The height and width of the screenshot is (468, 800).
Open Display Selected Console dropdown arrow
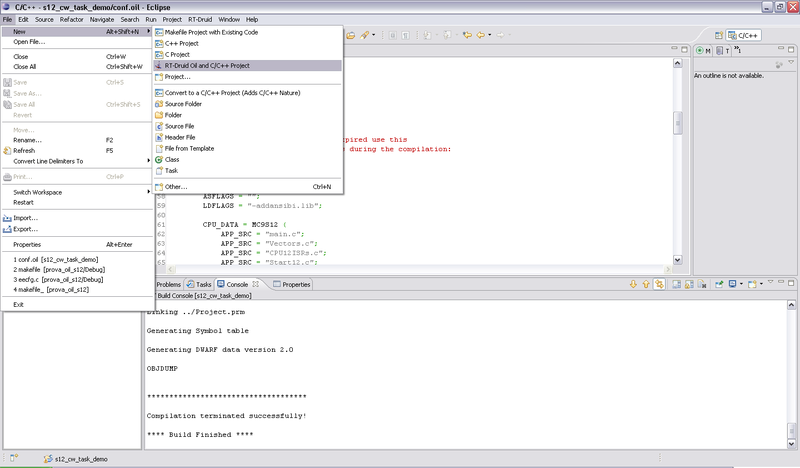tap(741, 284)
